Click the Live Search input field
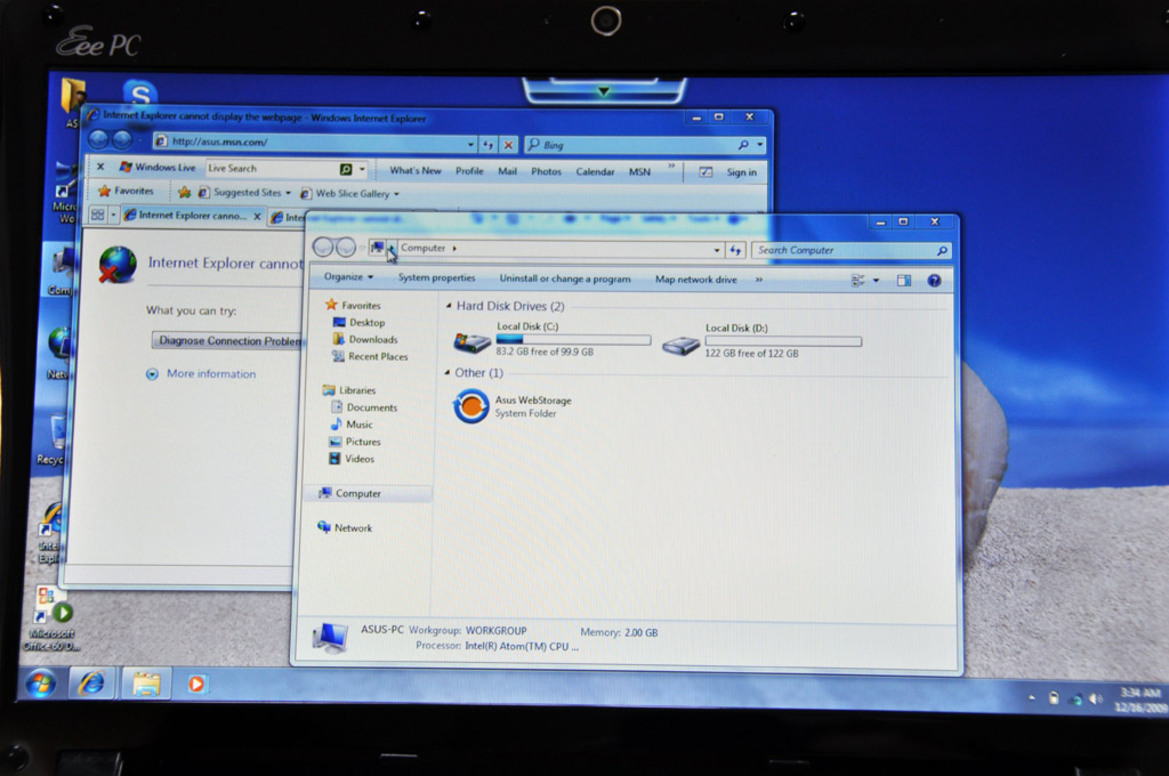1169x776 pixels. click(271, 168)
